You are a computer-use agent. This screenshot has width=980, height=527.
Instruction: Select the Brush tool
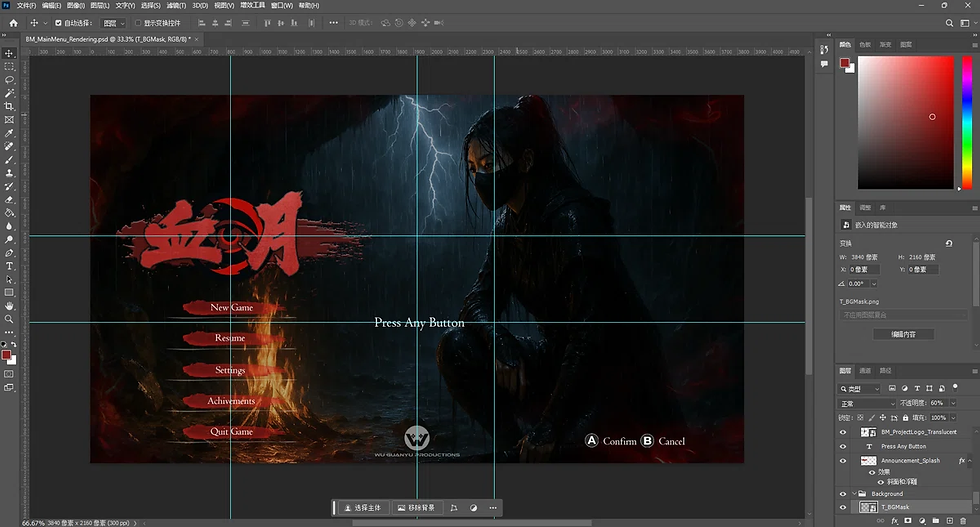coord(9,159)
